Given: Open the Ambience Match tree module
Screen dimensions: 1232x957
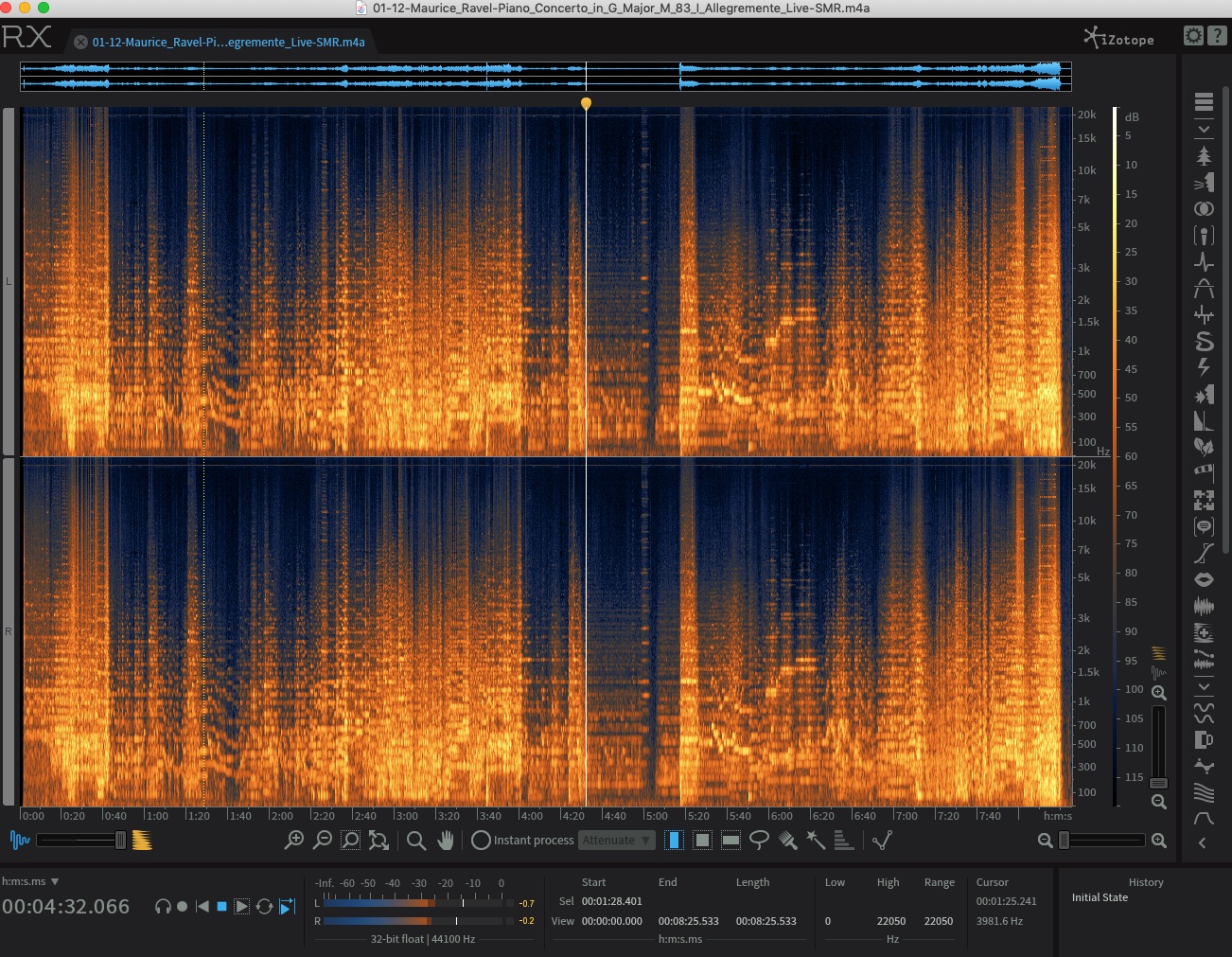Looking at the screenshot, I should pos(1204,156).
